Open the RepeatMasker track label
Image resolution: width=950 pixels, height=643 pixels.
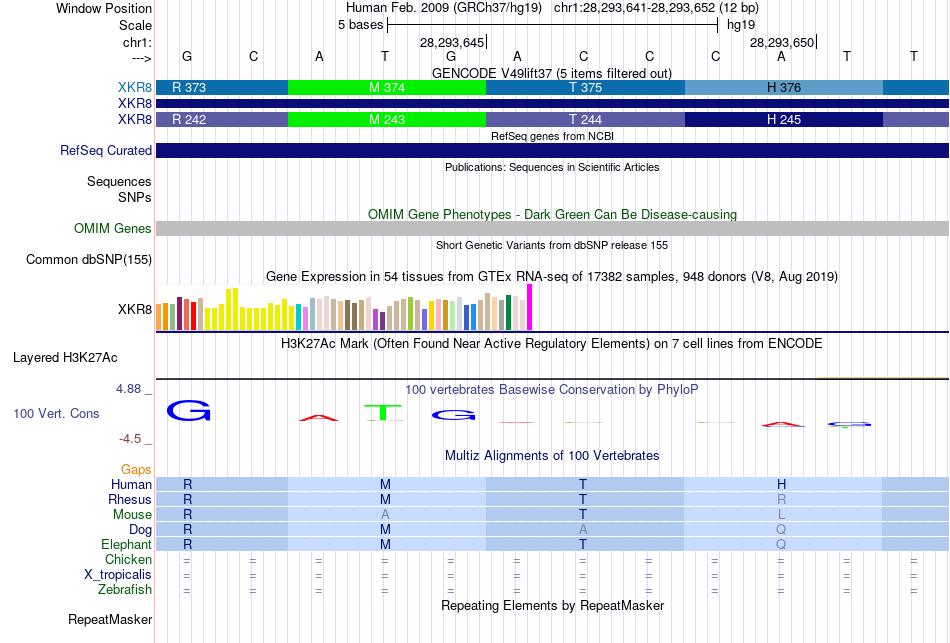pos(110,619)
